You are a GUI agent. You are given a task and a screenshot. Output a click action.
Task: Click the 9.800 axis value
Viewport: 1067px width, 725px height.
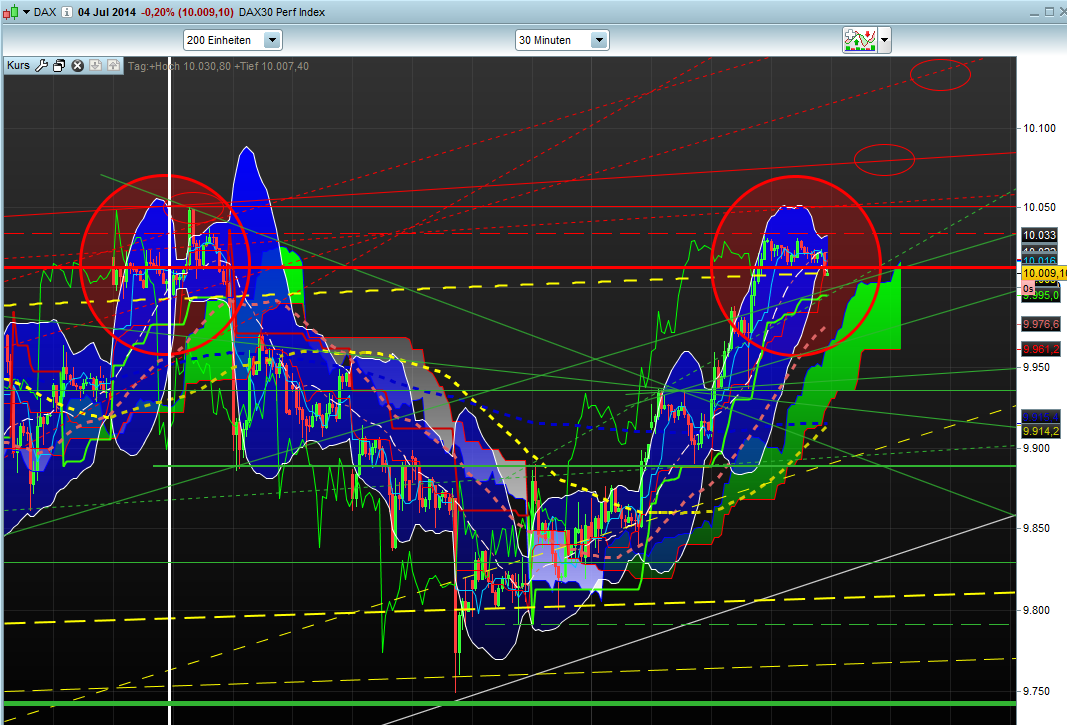coord(1036,610)
